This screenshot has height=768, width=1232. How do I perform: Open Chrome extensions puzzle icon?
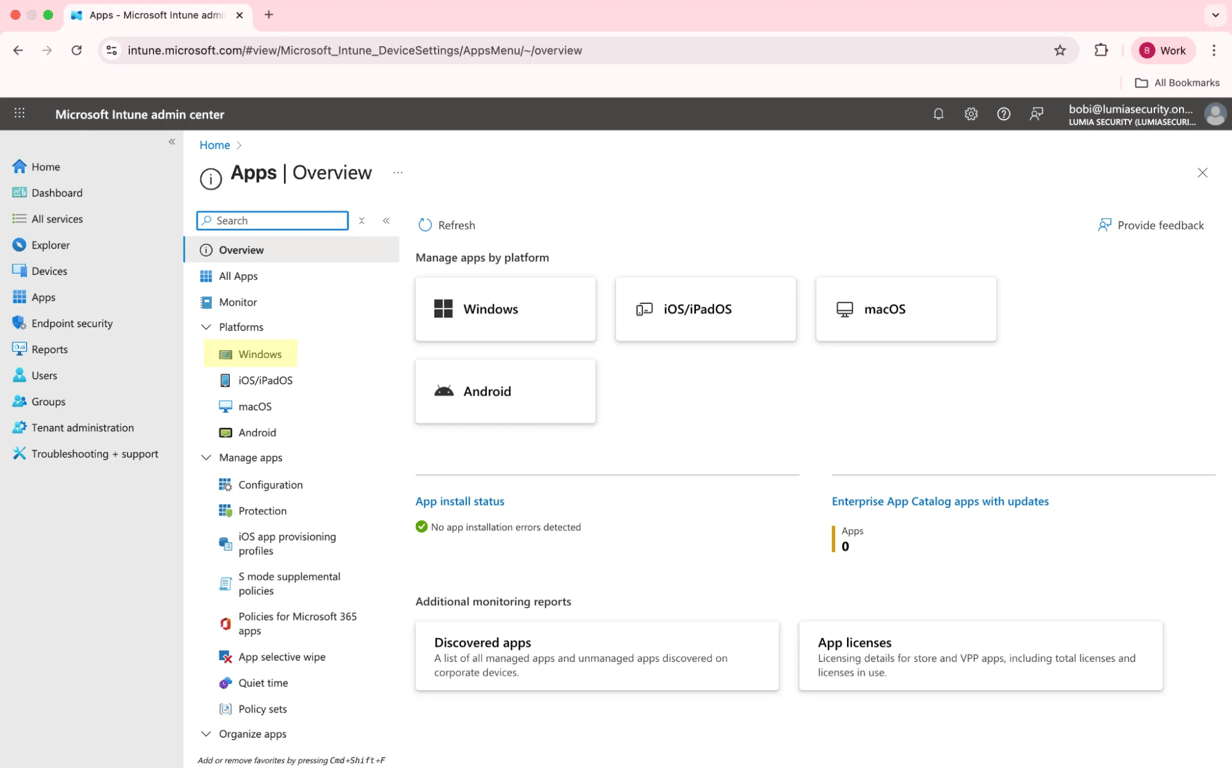1101,50
